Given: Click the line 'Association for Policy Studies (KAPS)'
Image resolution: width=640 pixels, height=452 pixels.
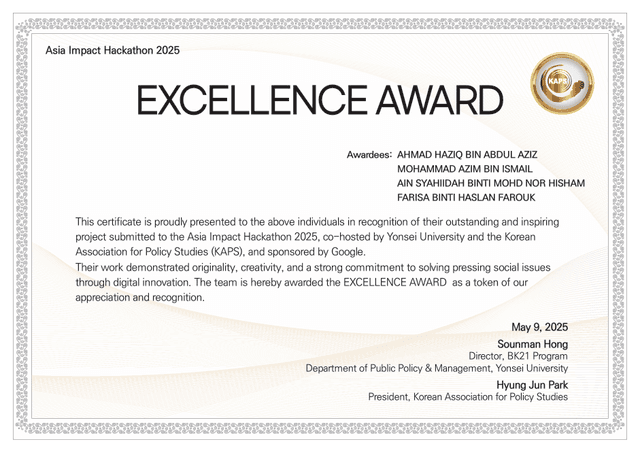Looking at the screenshot, I should 220,252.
